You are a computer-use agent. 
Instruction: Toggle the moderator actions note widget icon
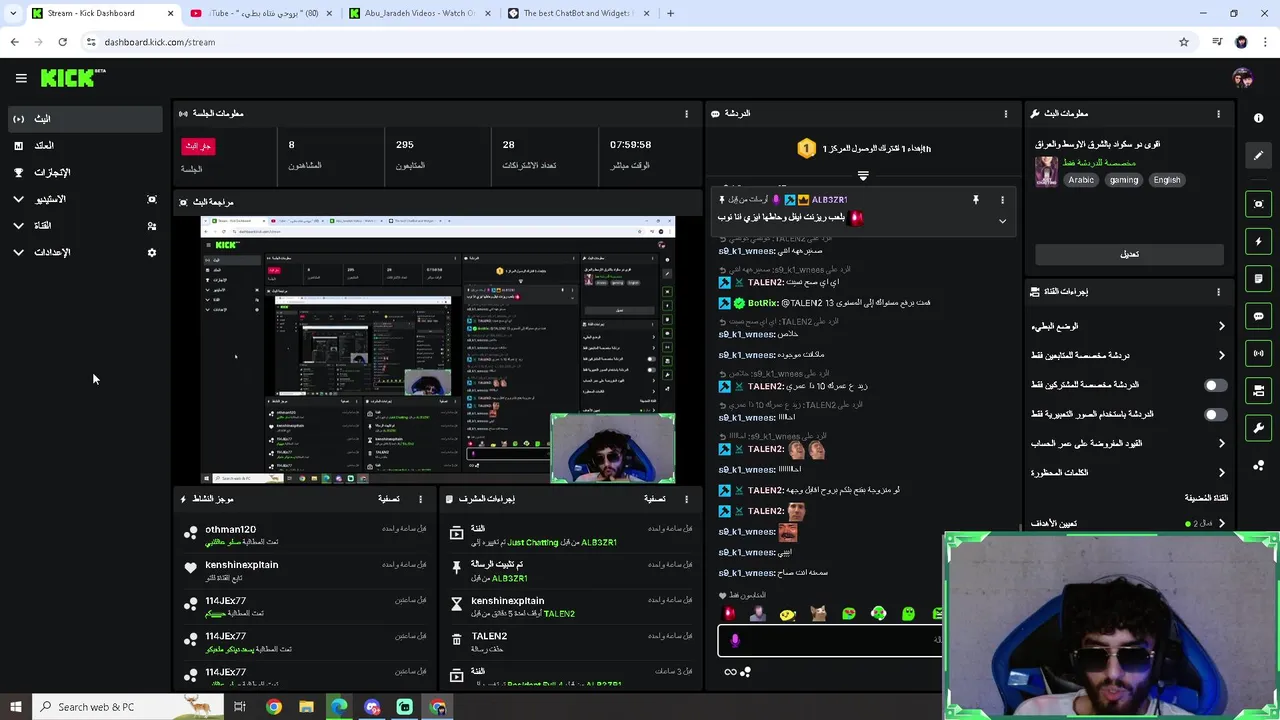pos(1258,278)
